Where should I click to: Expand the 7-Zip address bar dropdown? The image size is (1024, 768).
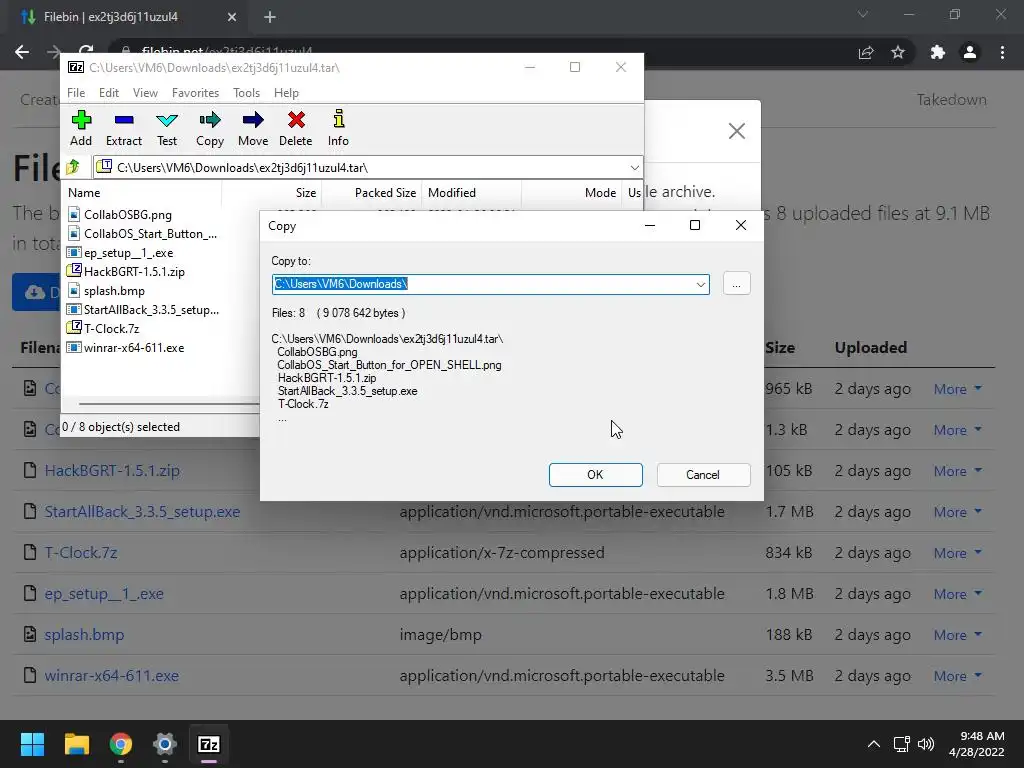pos(634,168)
